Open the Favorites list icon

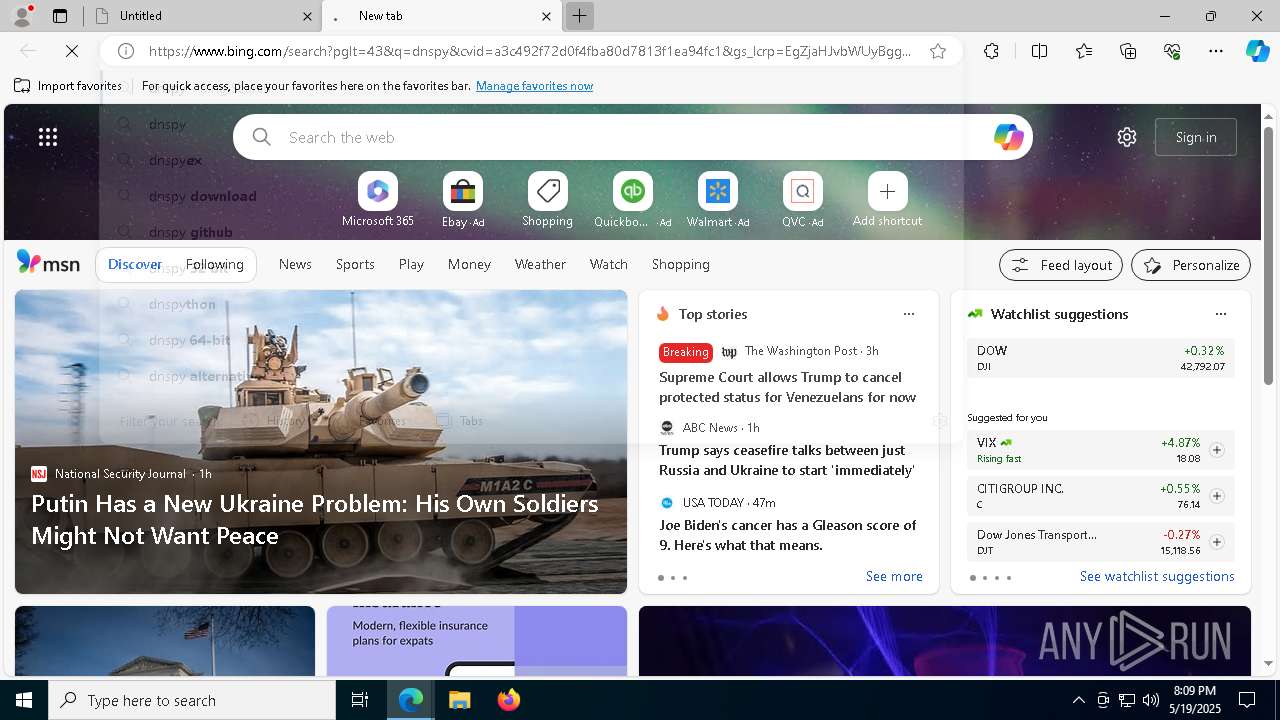(1084, 51)
